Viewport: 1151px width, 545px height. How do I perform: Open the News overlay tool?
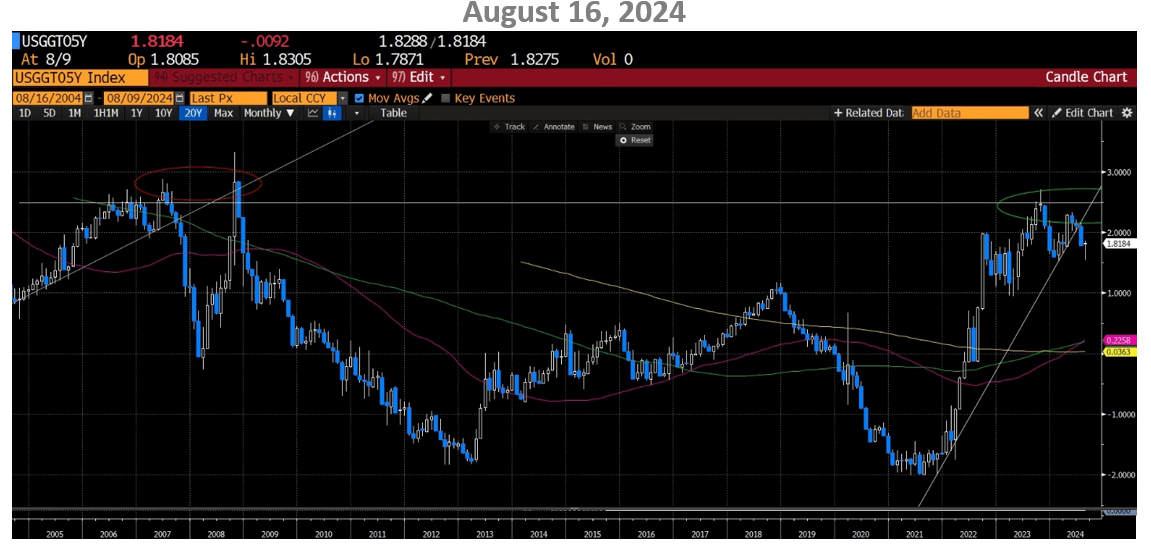(x=598, y=126)
